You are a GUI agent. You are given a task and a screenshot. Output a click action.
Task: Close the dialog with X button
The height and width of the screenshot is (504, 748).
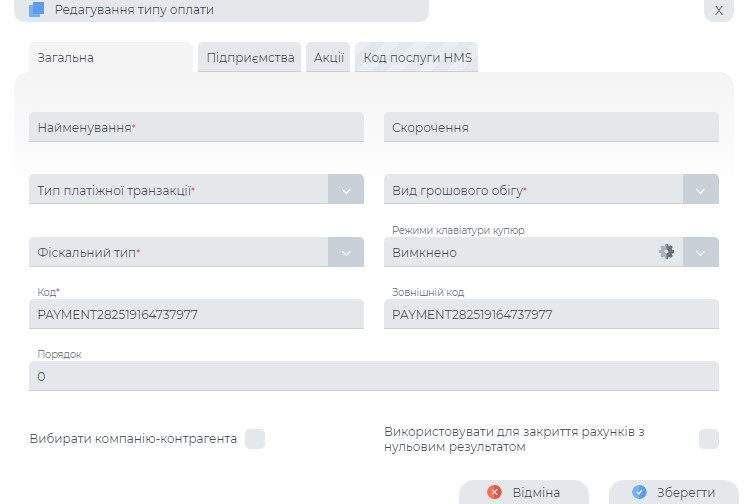(x=718, y=10)
